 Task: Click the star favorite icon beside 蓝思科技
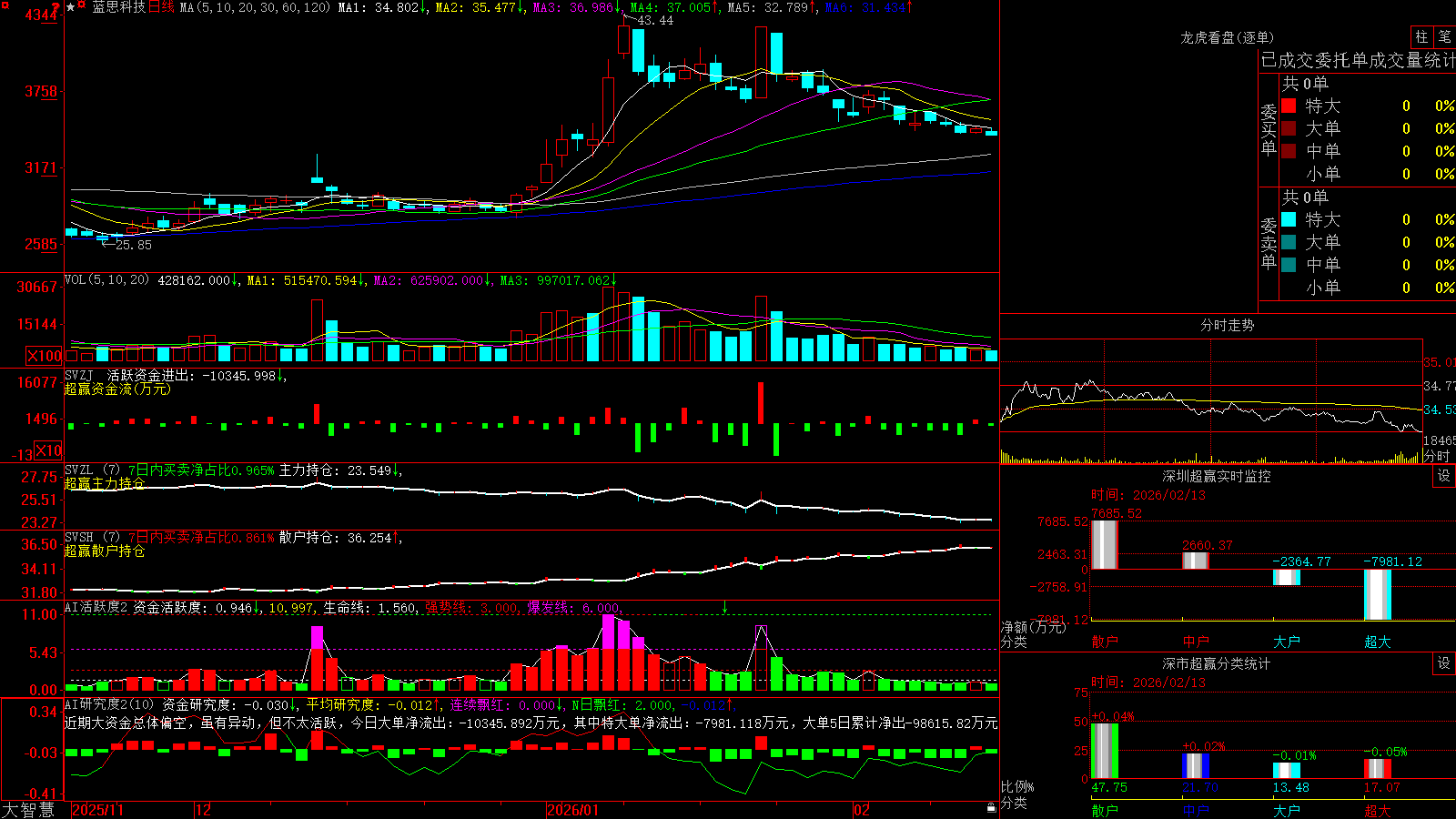tap(71, 7)
